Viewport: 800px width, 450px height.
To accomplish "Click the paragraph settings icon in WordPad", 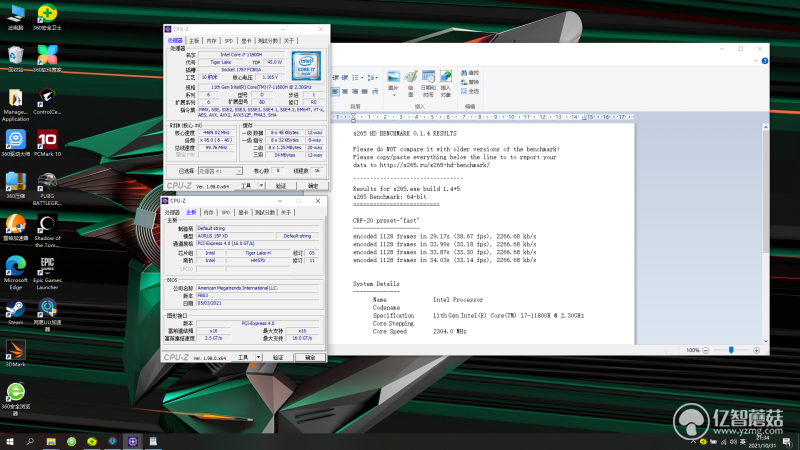I will pos(375,92).
